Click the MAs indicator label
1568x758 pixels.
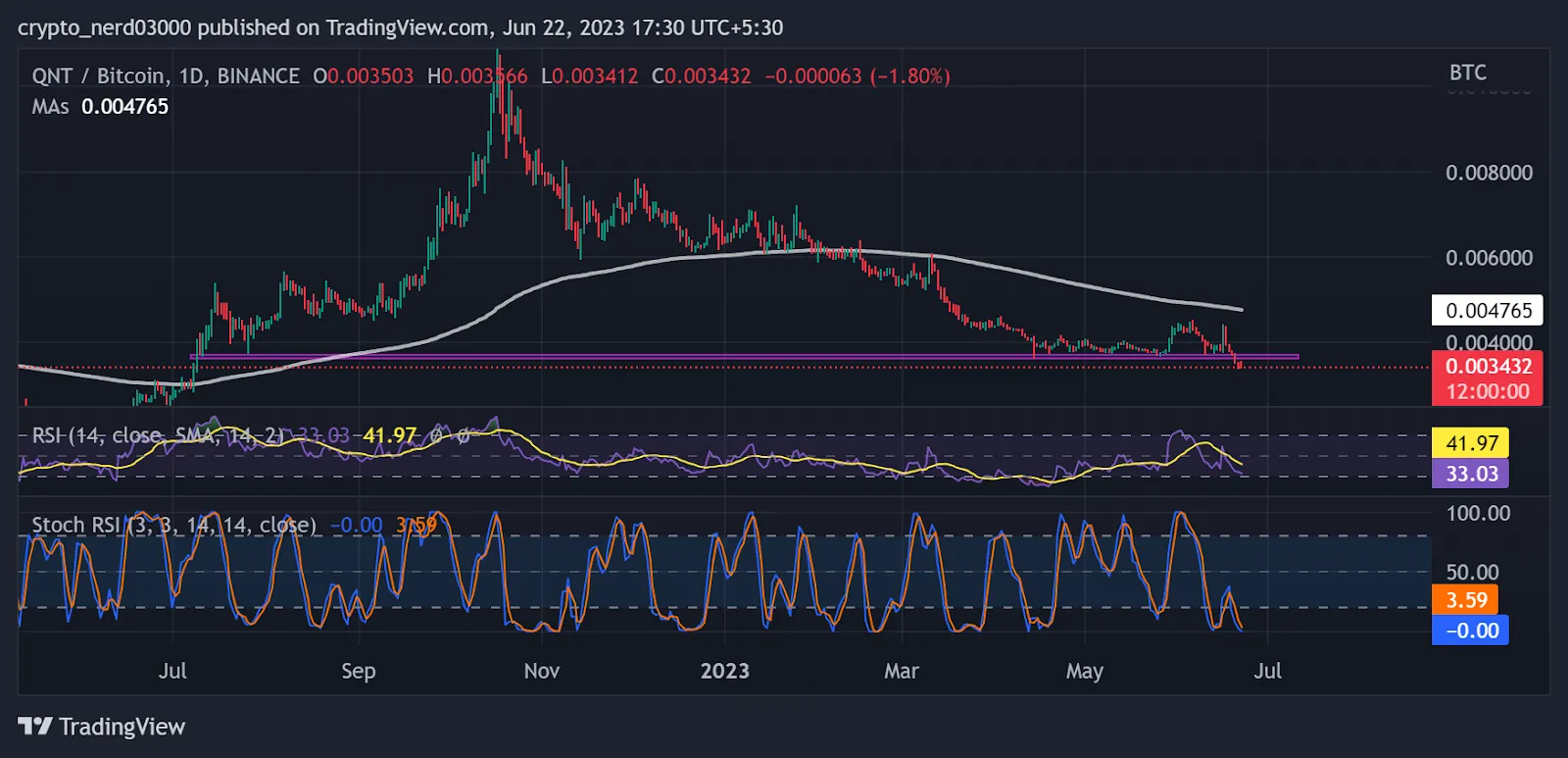tap(50, 106)
